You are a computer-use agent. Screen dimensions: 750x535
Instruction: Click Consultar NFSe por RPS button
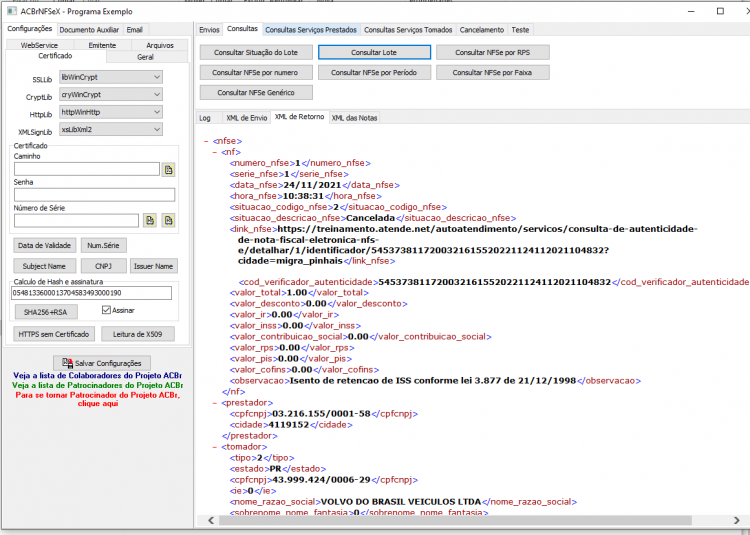[493, 53]
